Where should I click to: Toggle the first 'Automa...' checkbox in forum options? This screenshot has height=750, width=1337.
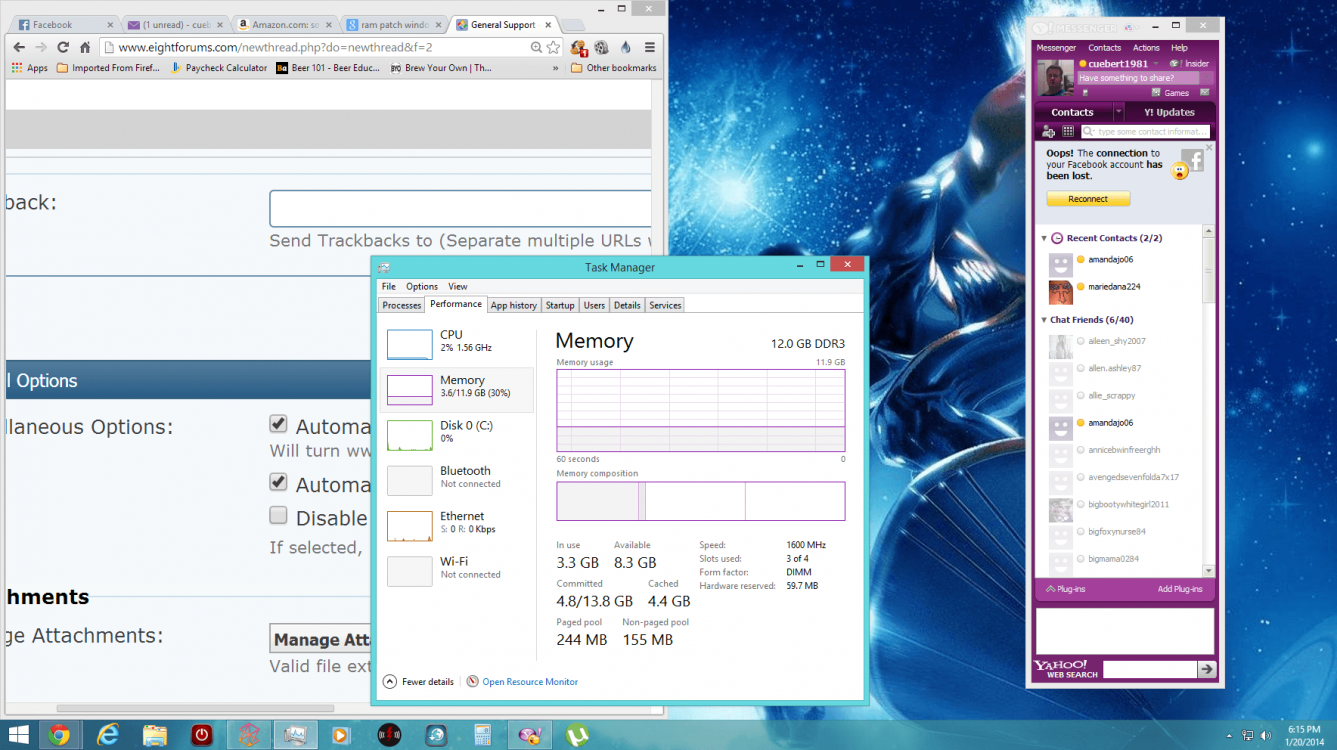pos(278,424)
